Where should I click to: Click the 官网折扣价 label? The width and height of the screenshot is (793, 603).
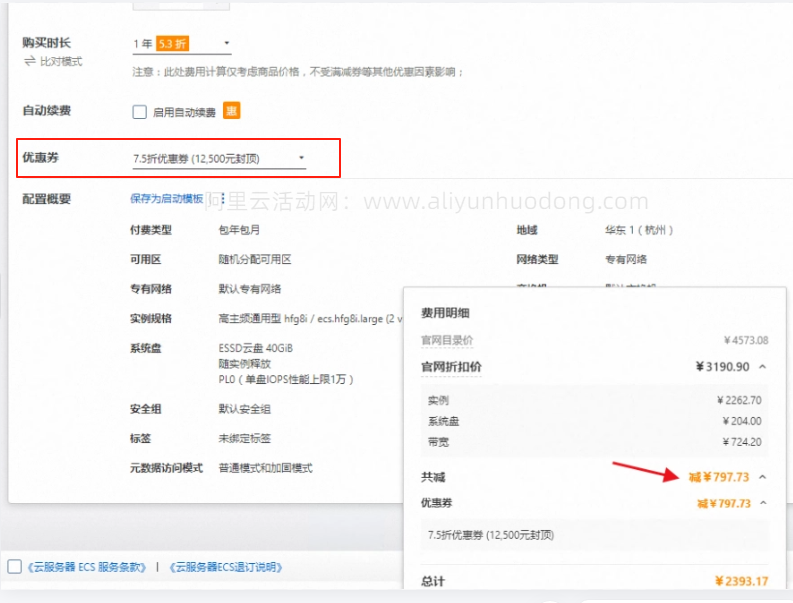[x=451, y=367]
